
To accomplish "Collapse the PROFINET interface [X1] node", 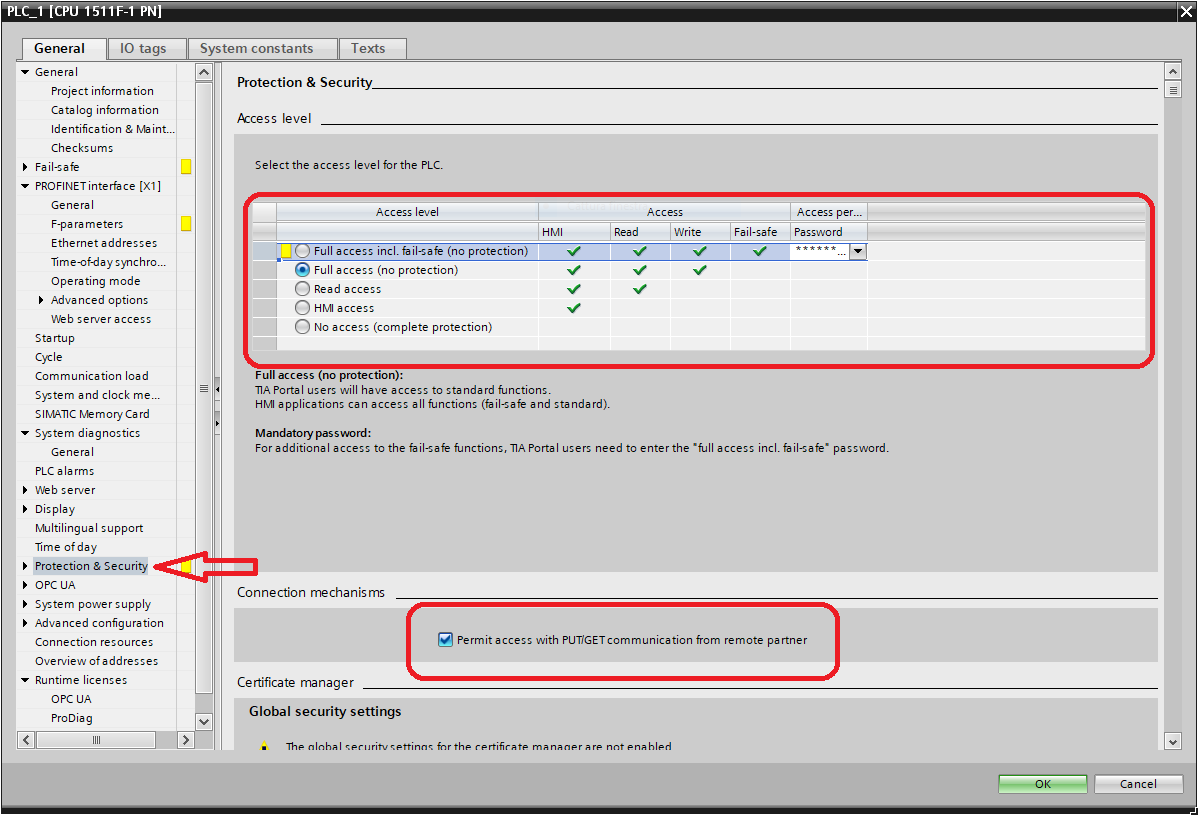I will 25,186.
